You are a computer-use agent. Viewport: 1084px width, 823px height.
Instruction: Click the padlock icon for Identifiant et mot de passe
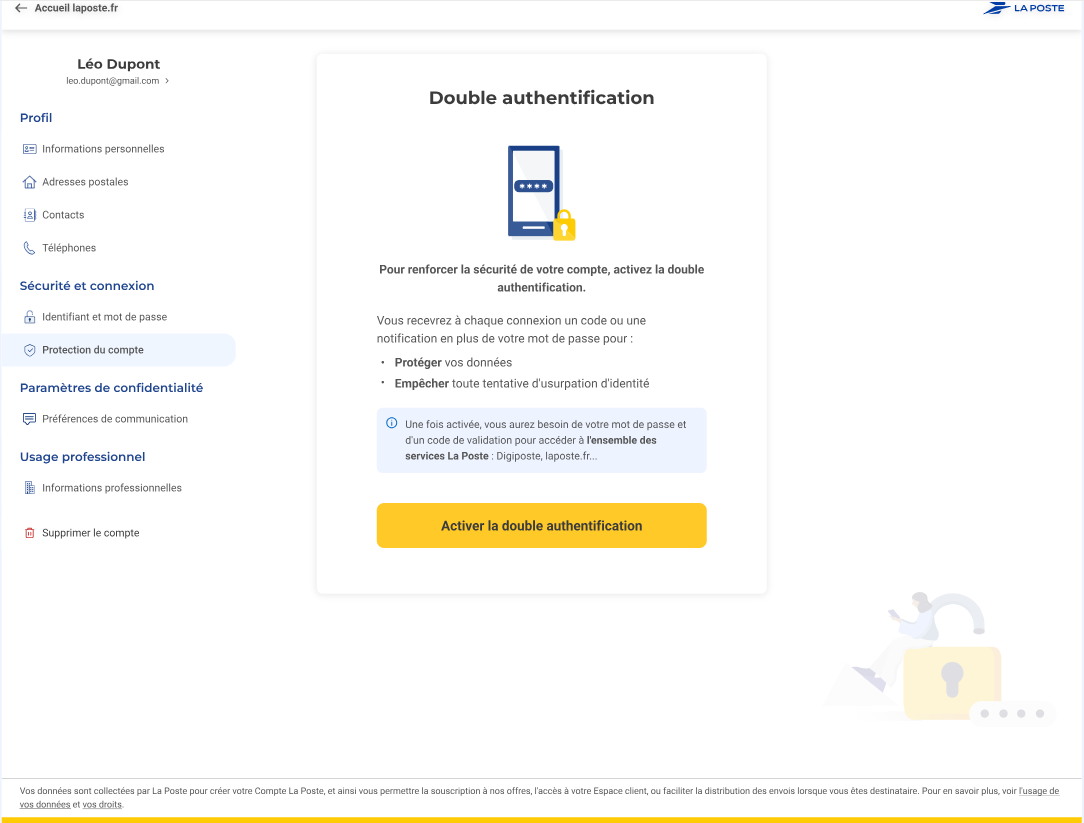pyautogui.click(x=29, y=317)
